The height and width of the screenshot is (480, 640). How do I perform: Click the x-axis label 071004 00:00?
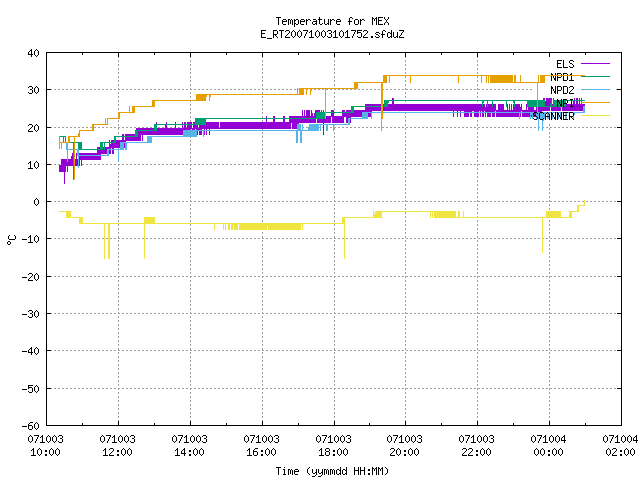coord(548,446)
